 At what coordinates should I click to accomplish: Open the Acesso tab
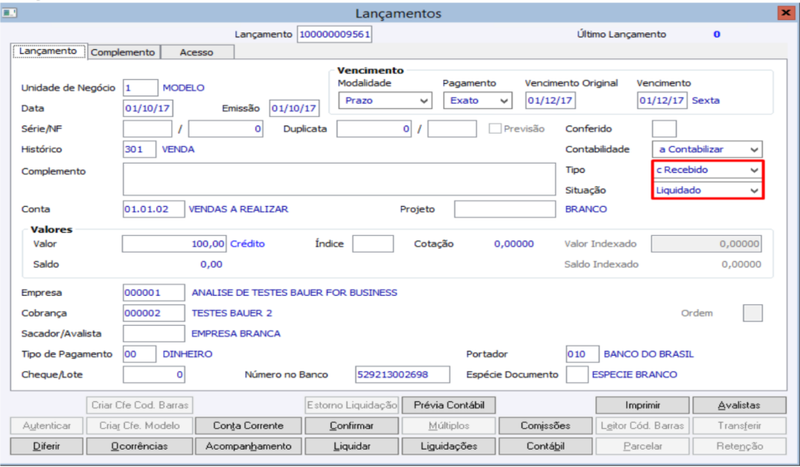point(196,52)
